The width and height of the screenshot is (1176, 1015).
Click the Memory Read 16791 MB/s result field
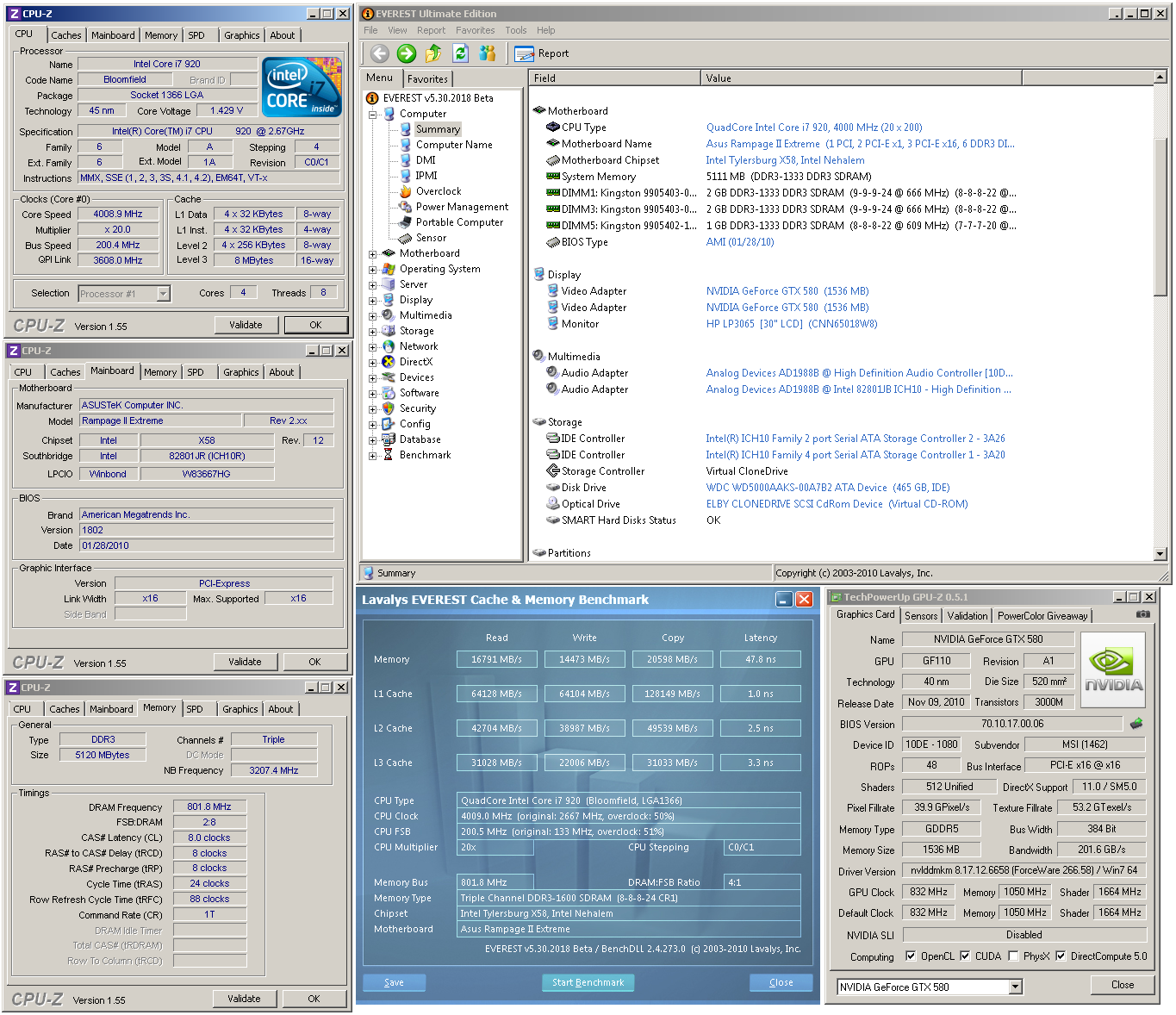497,659
